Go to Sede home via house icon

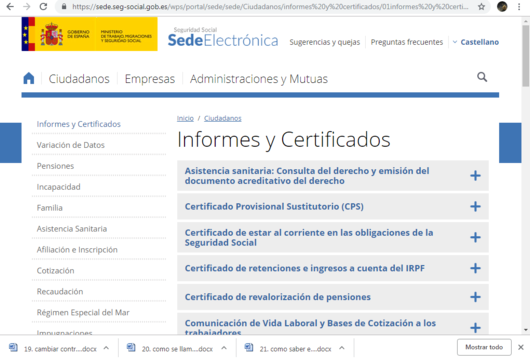pos(29,78)
